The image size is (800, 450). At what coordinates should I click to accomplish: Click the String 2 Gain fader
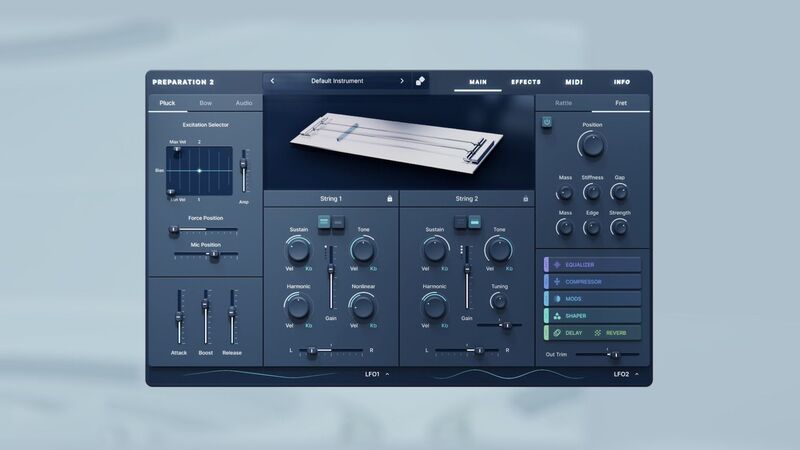pyautogui.click(x=466, y=277)
